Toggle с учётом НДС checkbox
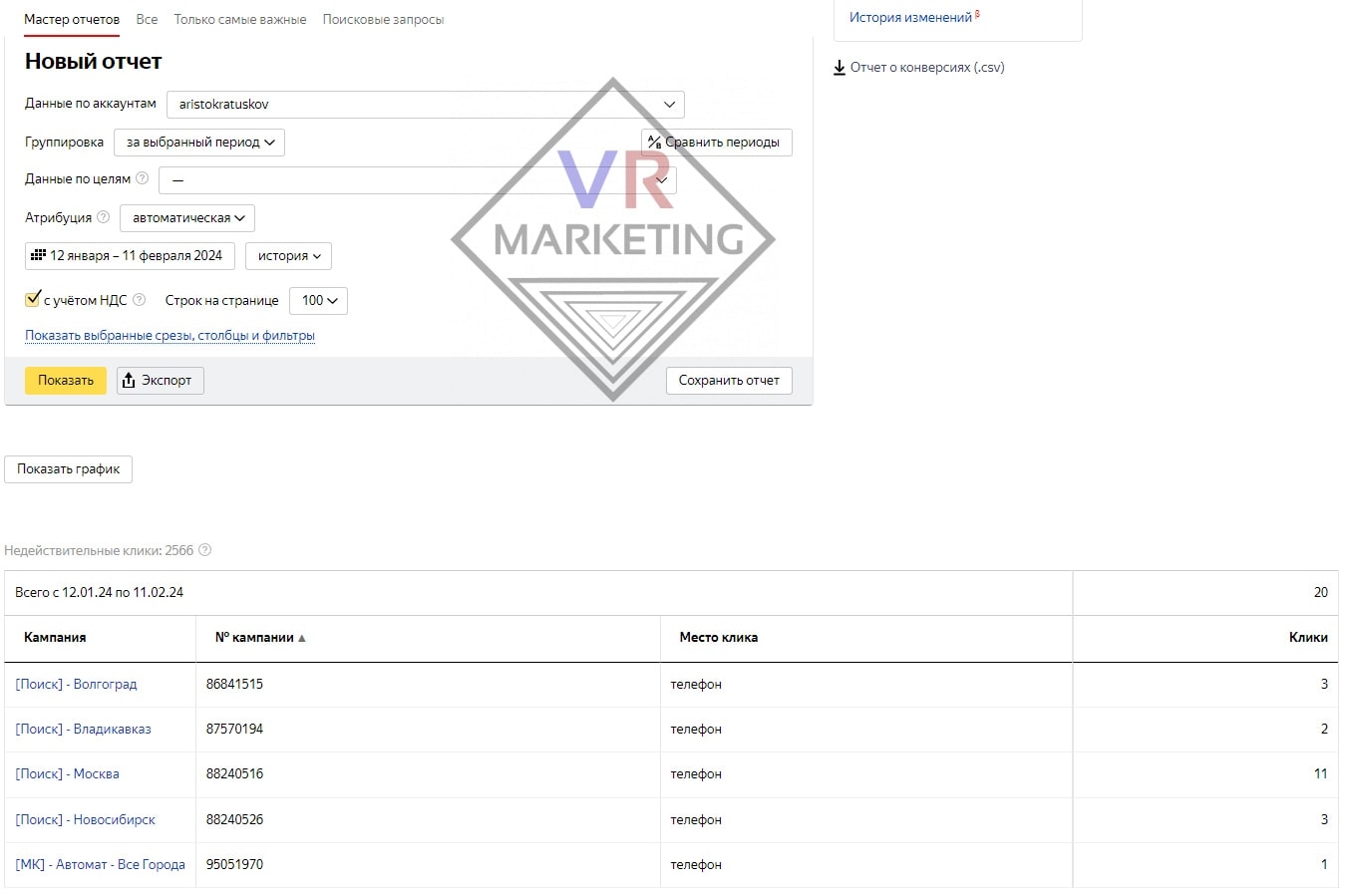1348x896 pixels. [x=32, y=299]
